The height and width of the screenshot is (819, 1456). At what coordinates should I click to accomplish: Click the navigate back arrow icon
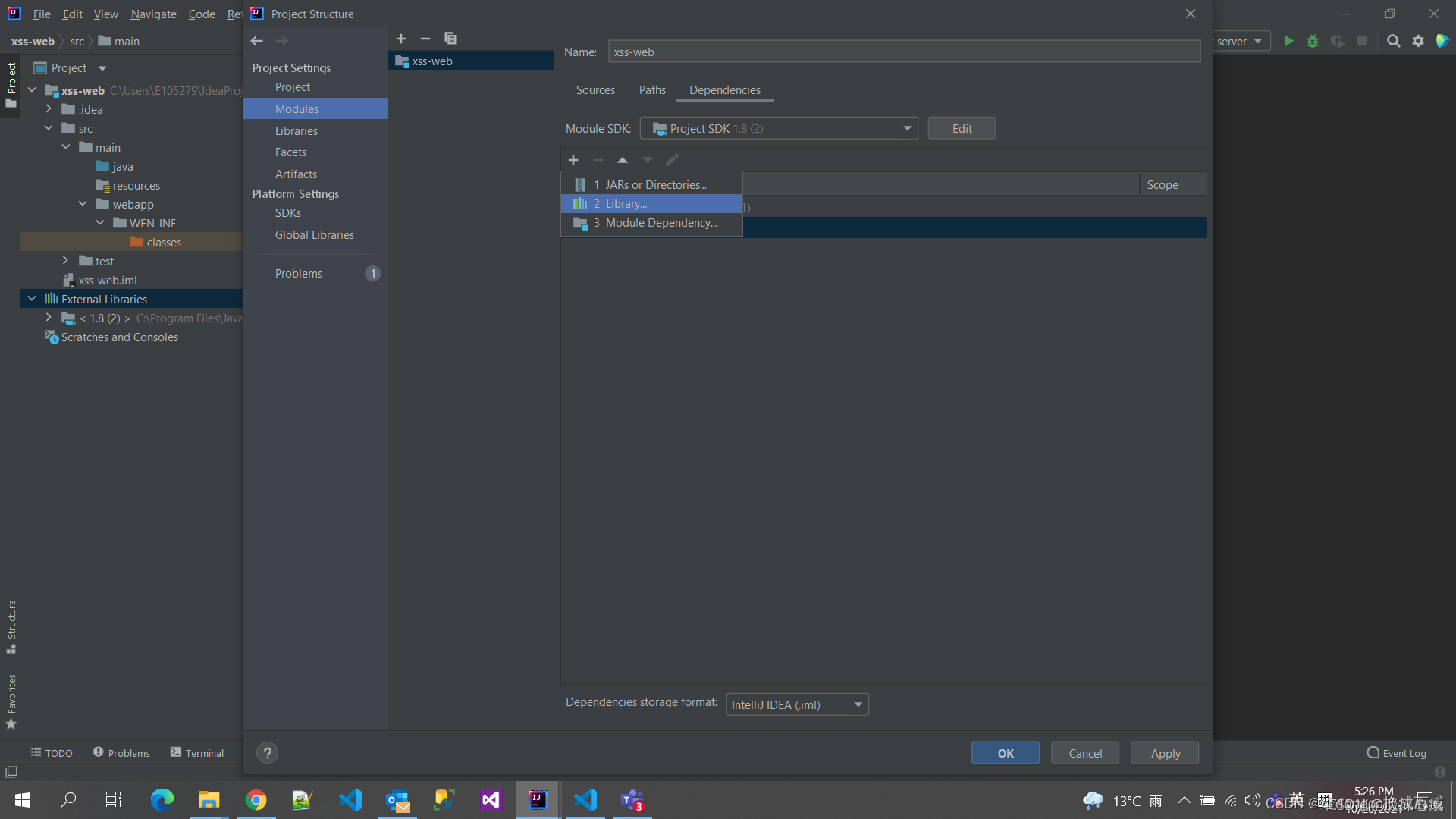tap(257, 40)
